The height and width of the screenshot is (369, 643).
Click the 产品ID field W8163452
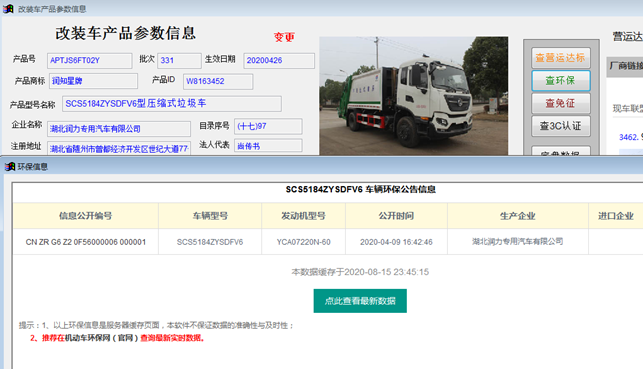[x=218, y=81]
